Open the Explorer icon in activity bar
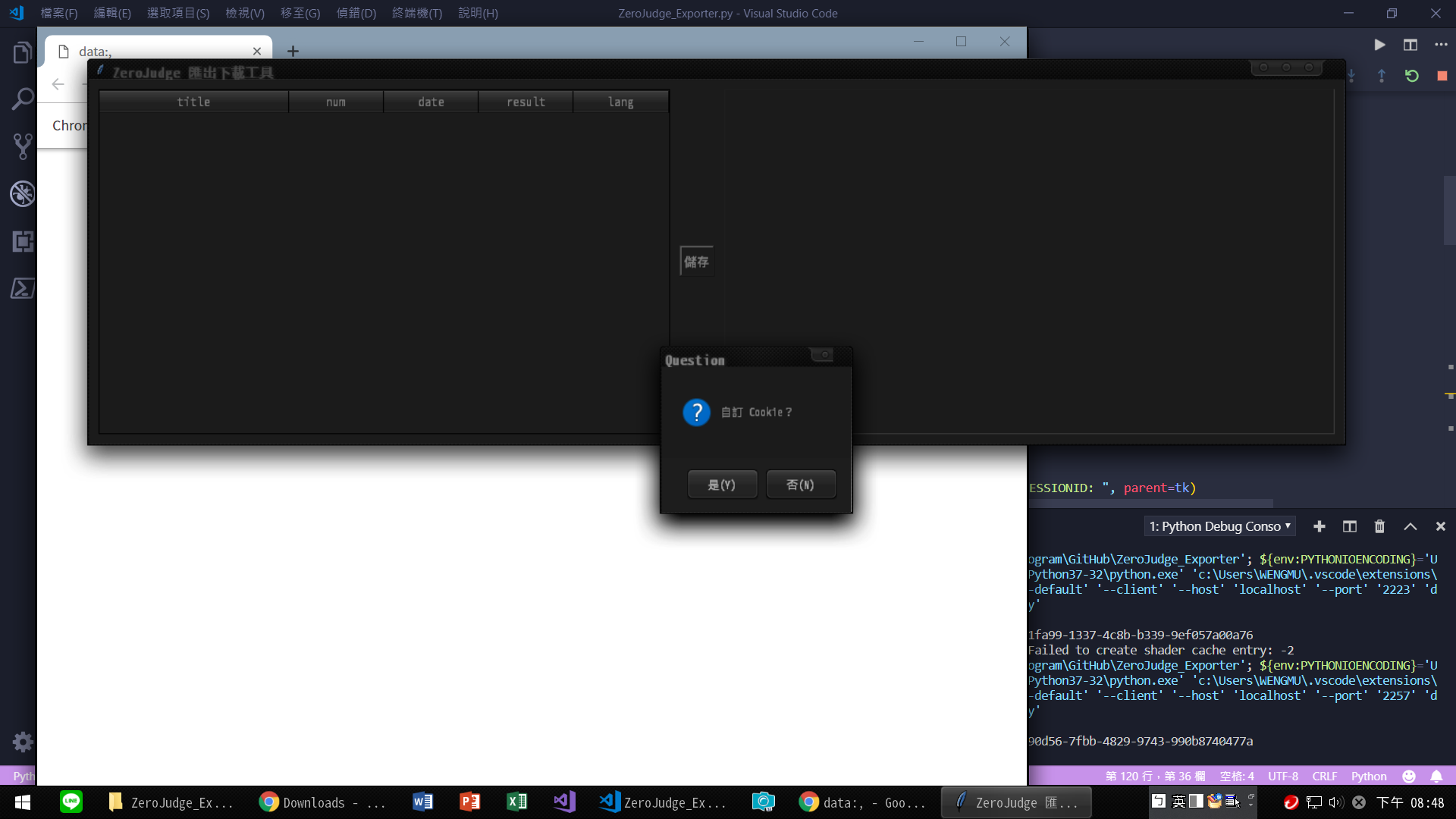The image size is (1456, 819). [22, 53]
